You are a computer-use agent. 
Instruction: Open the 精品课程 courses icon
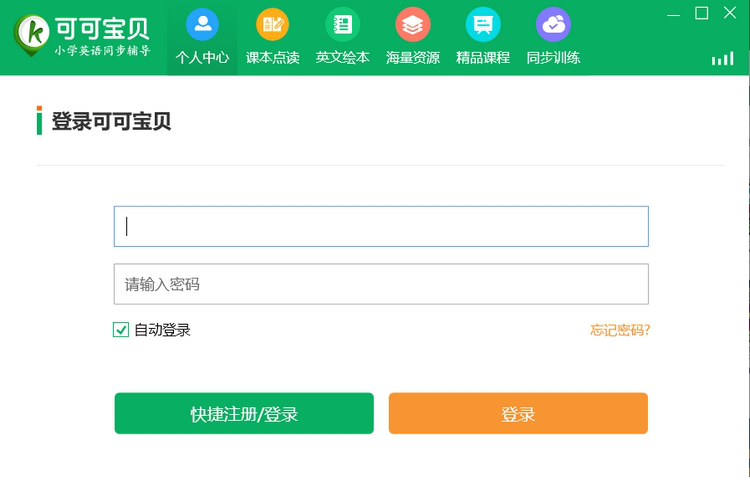tap(483, 24)
